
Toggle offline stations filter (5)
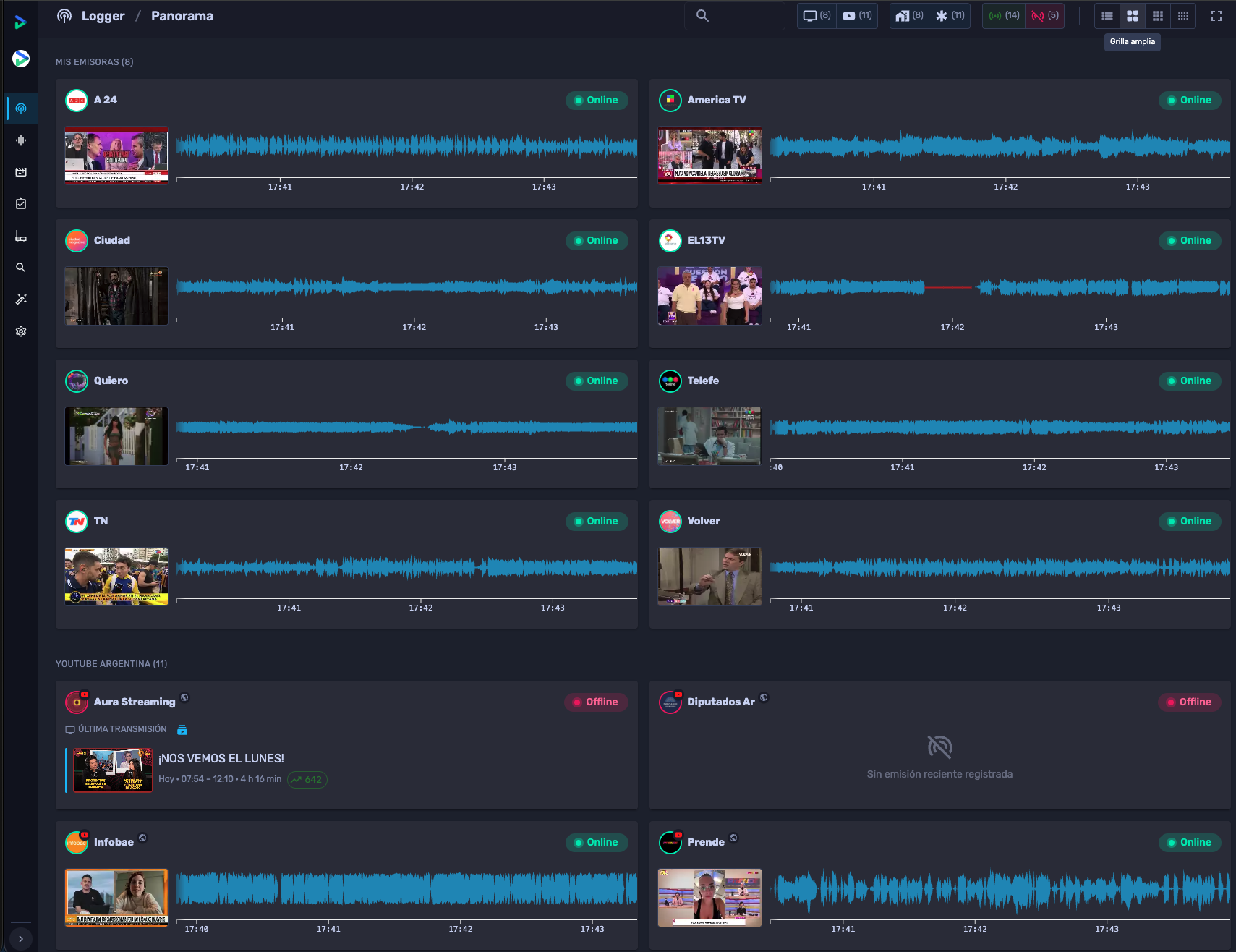coord(1044,16)
